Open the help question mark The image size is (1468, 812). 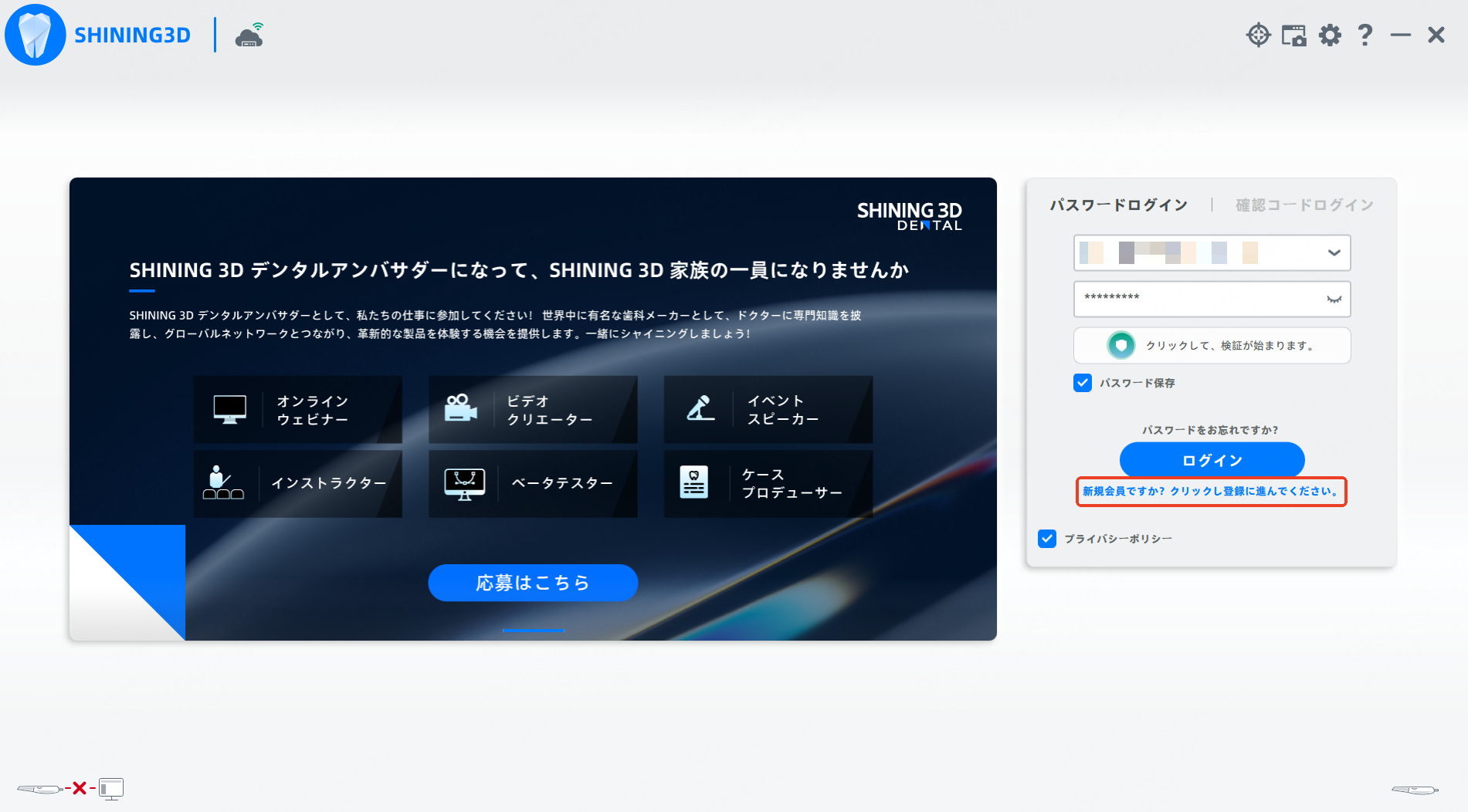coord(1365,35)
